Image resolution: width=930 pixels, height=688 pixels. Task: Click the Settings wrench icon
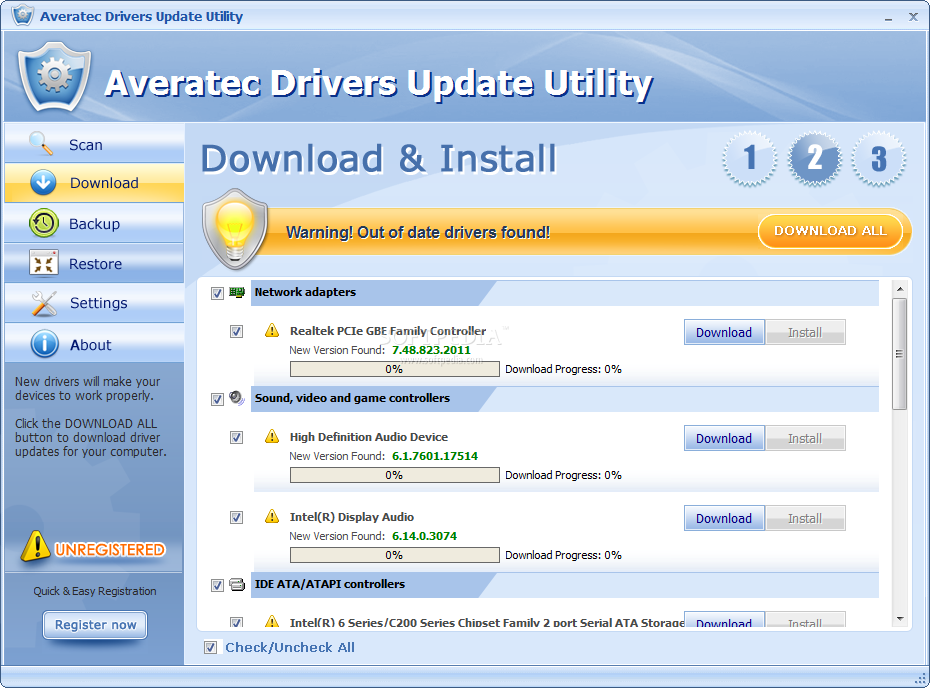coord(44,303)
